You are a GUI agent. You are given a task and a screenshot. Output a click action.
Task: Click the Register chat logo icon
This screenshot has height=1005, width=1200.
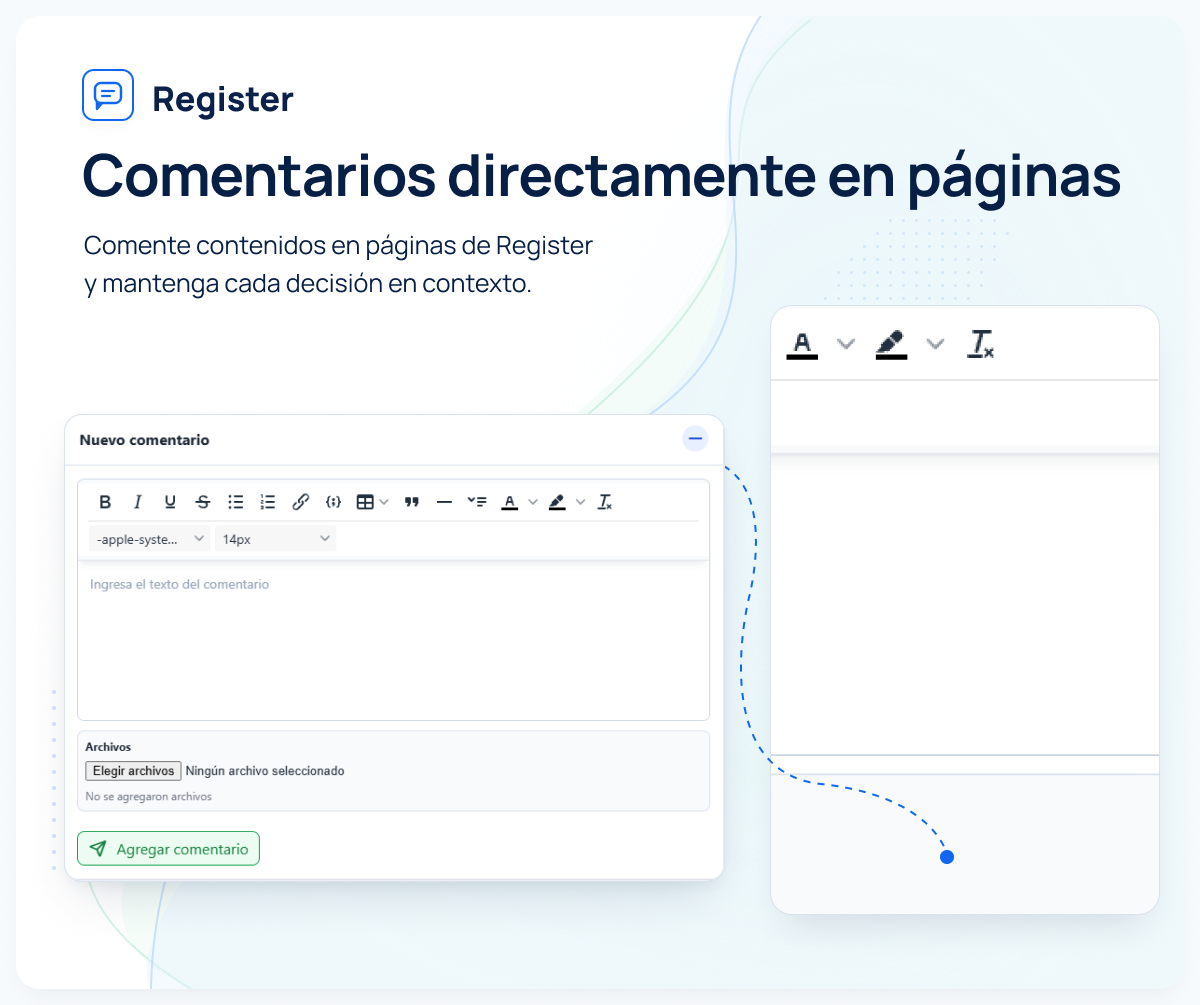coord(108,95)
